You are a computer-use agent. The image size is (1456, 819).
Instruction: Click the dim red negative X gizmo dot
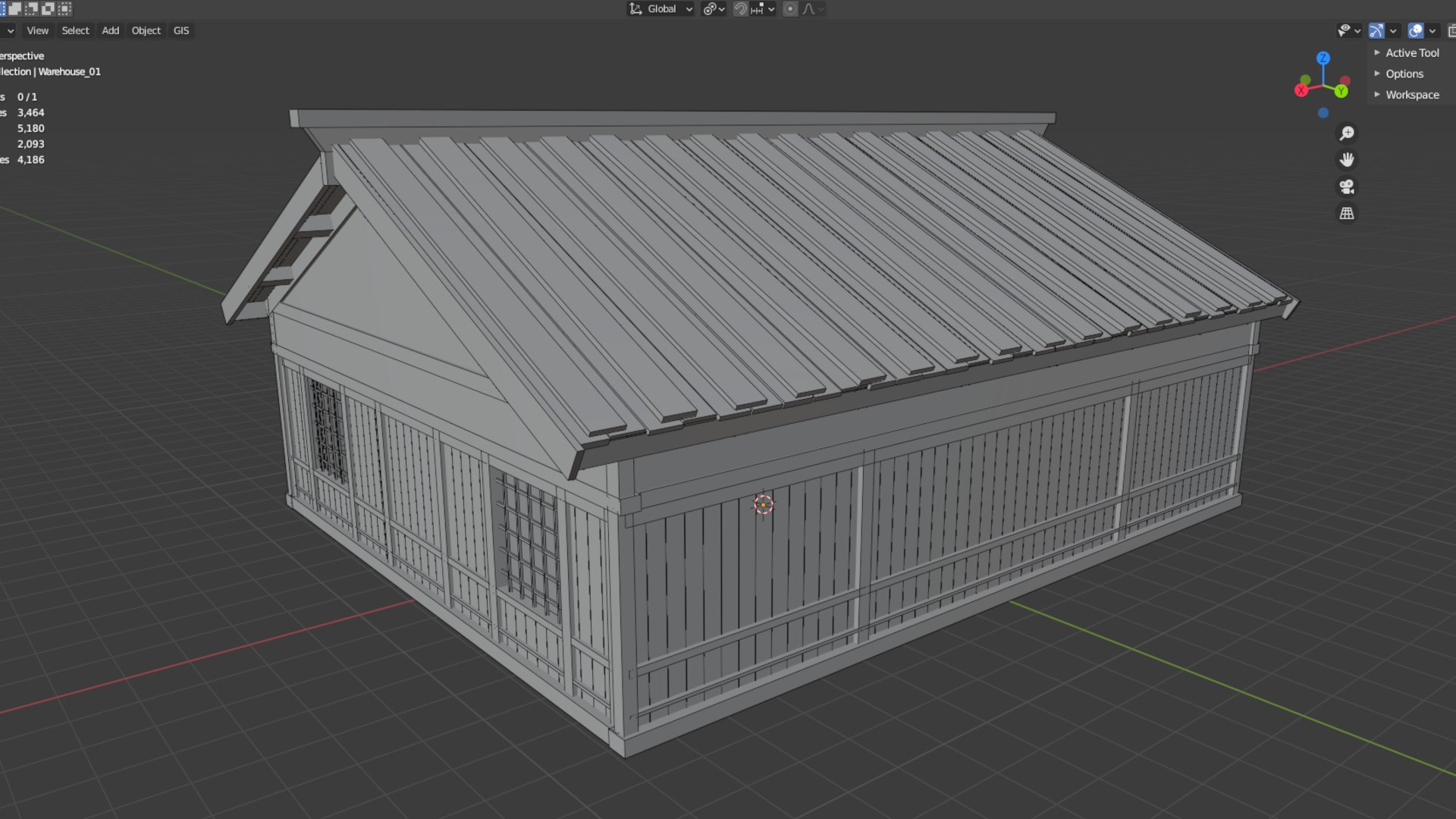(1345, 80)
